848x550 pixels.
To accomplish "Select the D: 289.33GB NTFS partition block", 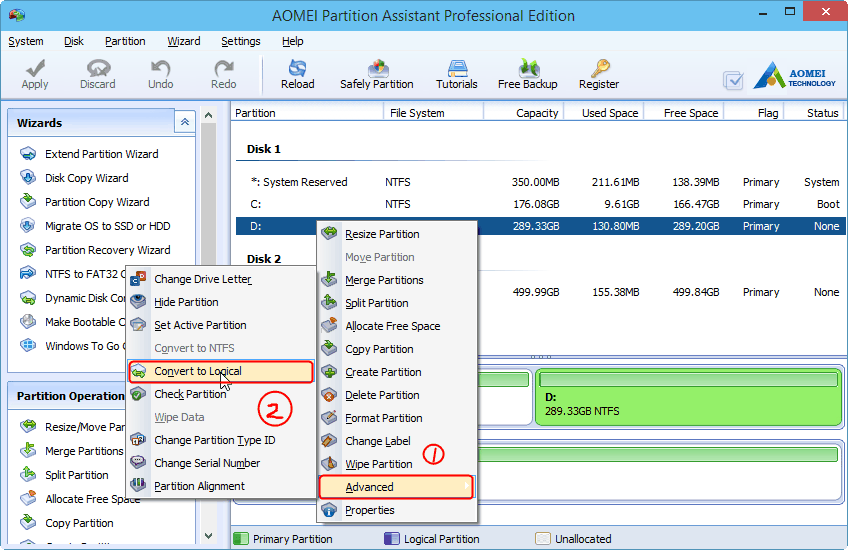I will (x=688, y=398).
